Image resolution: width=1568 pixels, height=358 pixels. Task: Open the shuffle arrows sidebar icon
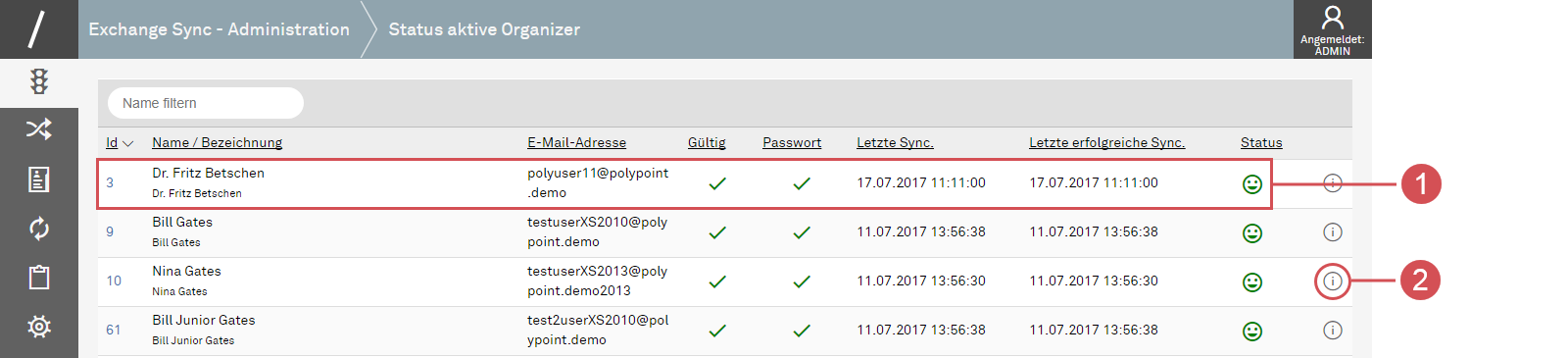tap(39, 128)
